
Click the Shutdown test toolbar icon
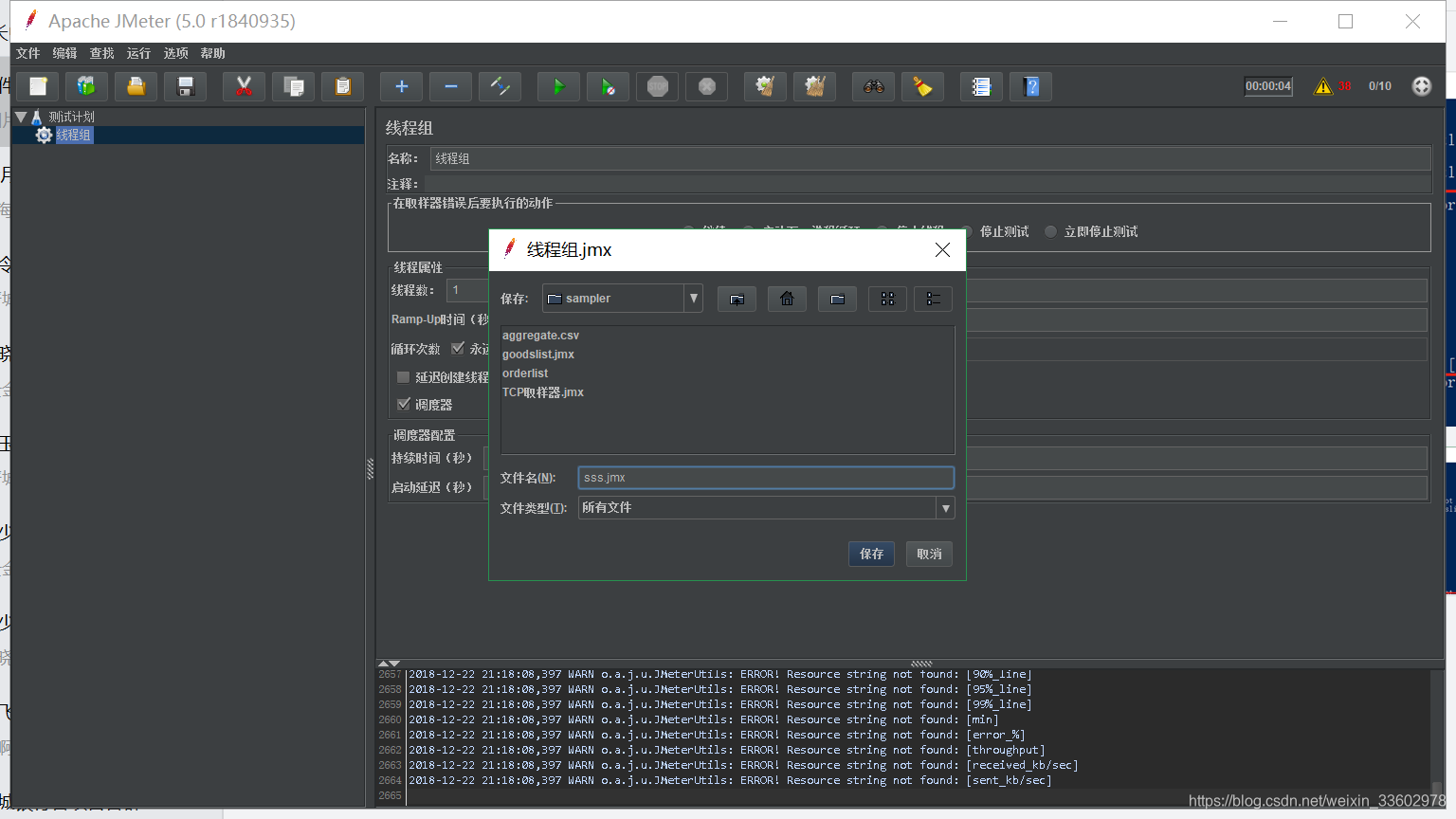tap(707, 86)
